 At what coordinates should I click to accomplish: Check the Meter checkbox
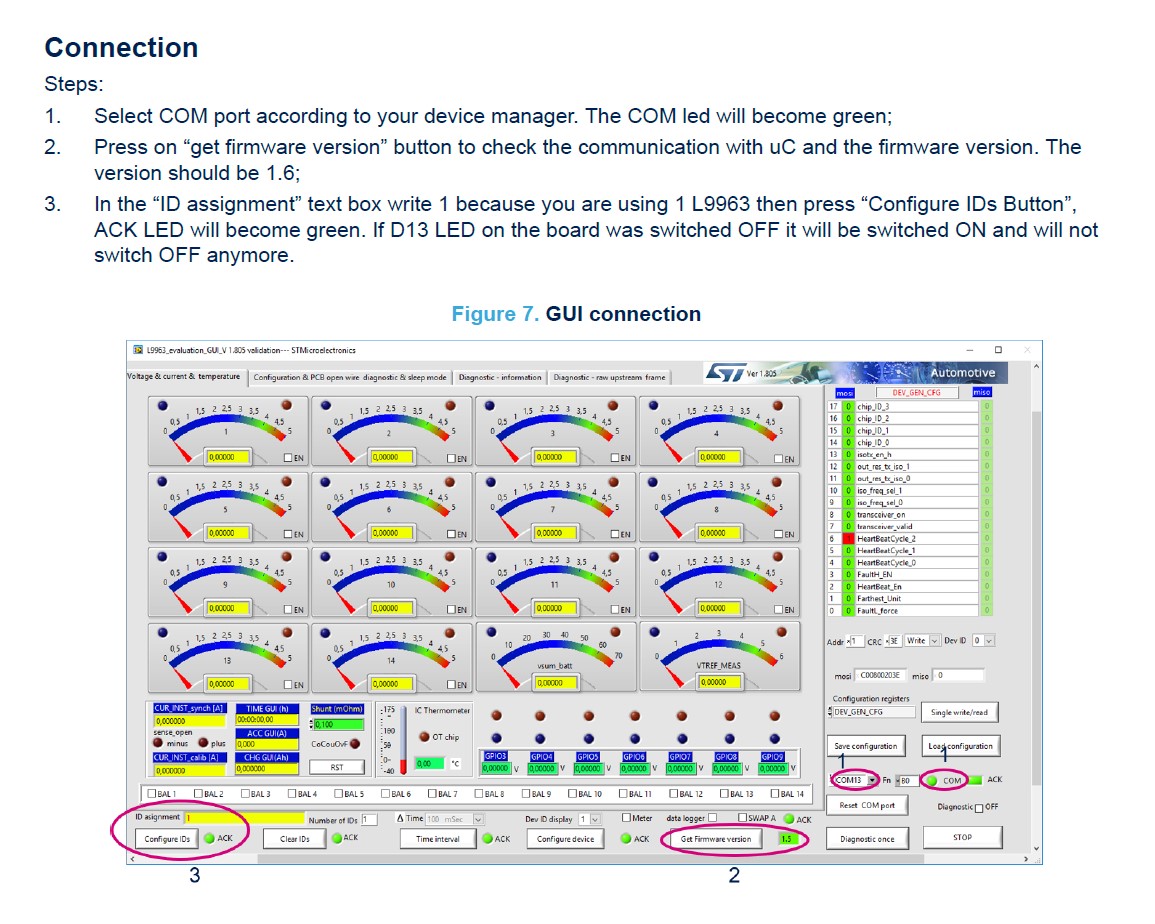(x=627, y=818)
